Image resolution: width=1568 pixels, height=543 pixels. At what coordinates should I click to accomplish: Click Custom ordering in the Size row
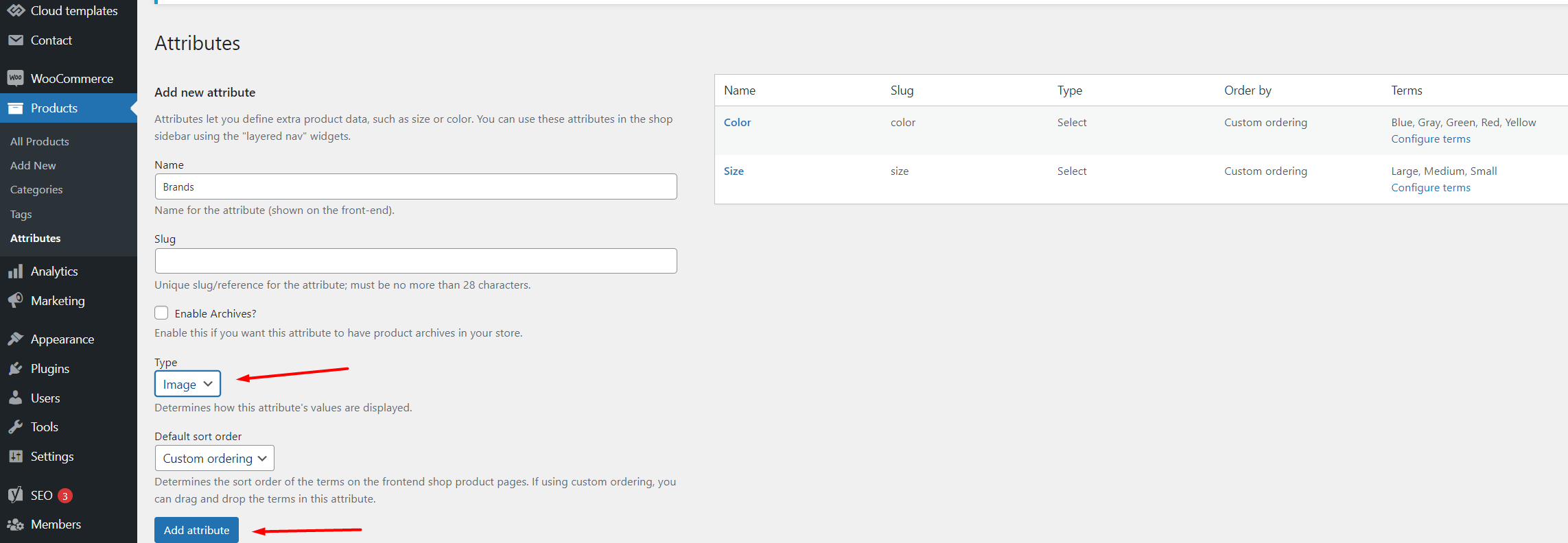1265,171
